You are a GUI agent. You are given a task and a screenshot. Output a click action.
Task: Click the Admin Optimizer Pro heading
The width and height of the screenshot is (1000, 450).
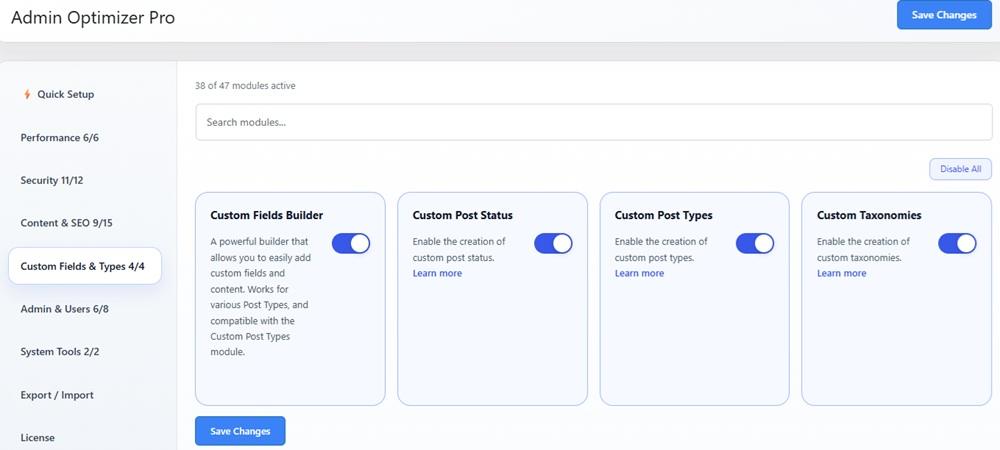[93, 18]
